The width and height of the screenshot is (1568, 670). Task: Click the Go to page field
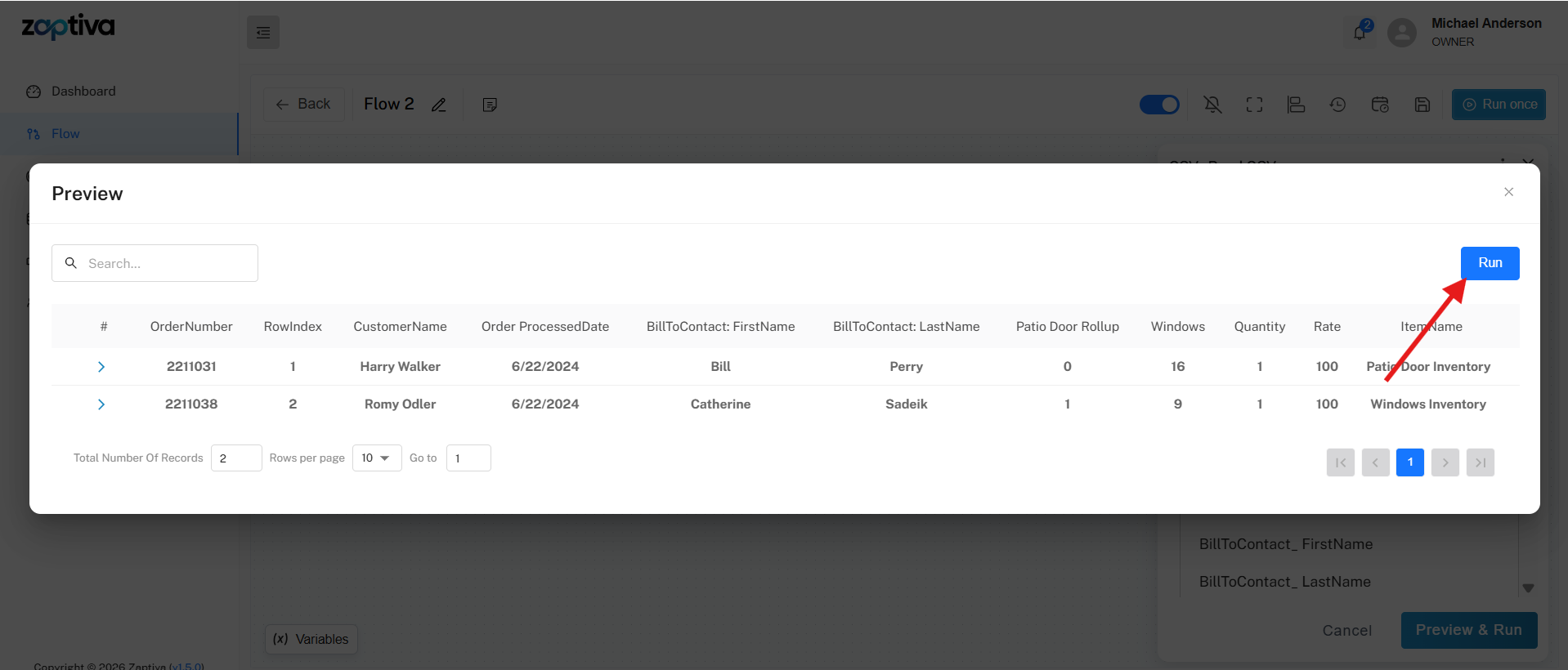pyautogui.click(x=468, y=458)
